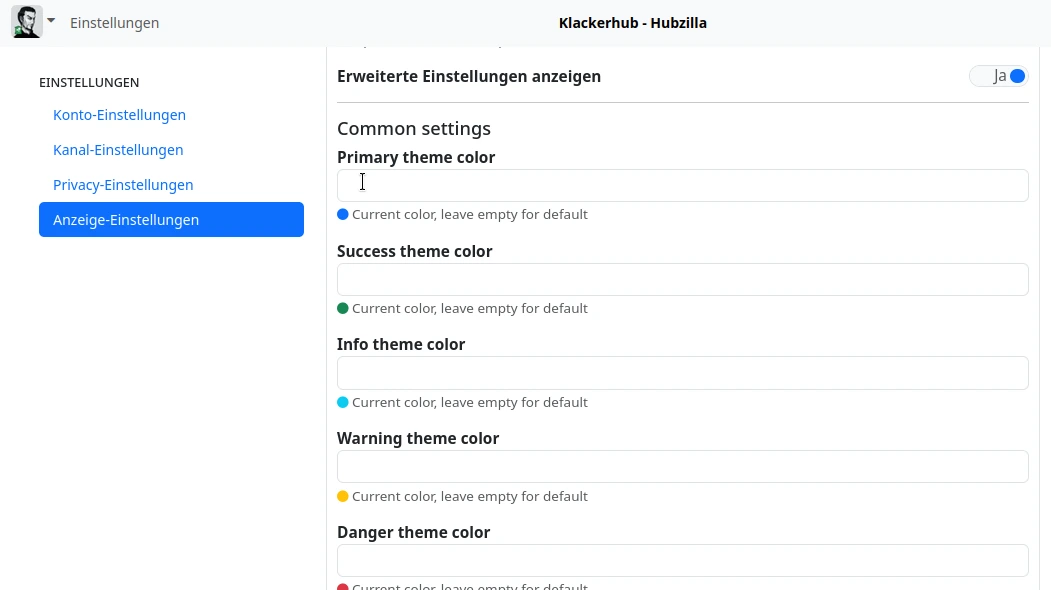The height and width of the screenshot is (590, 1051).
Task: Open Kanal-Einstellungen in the sidebar
Action: tap(118, 150)
